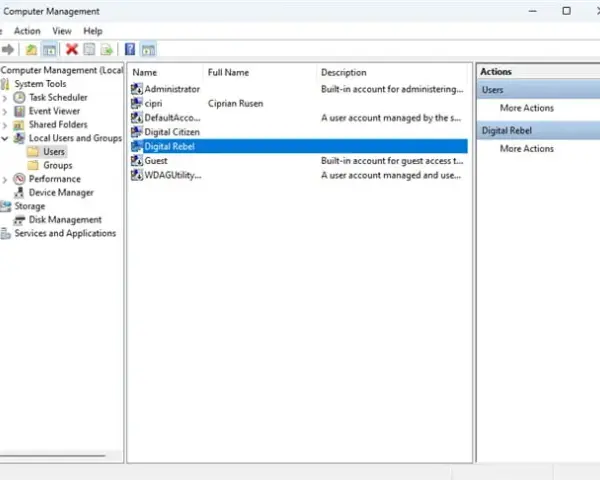Expand the Performance node
600x480 pixels.
pyautogui.click(x=5, y=180)
